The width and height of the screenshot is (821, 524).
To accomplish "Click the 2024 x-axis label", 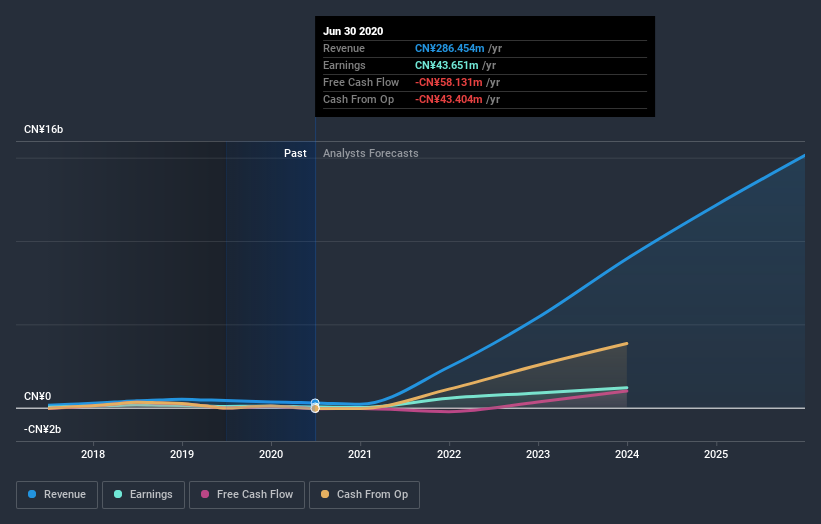I will (627, 454).
